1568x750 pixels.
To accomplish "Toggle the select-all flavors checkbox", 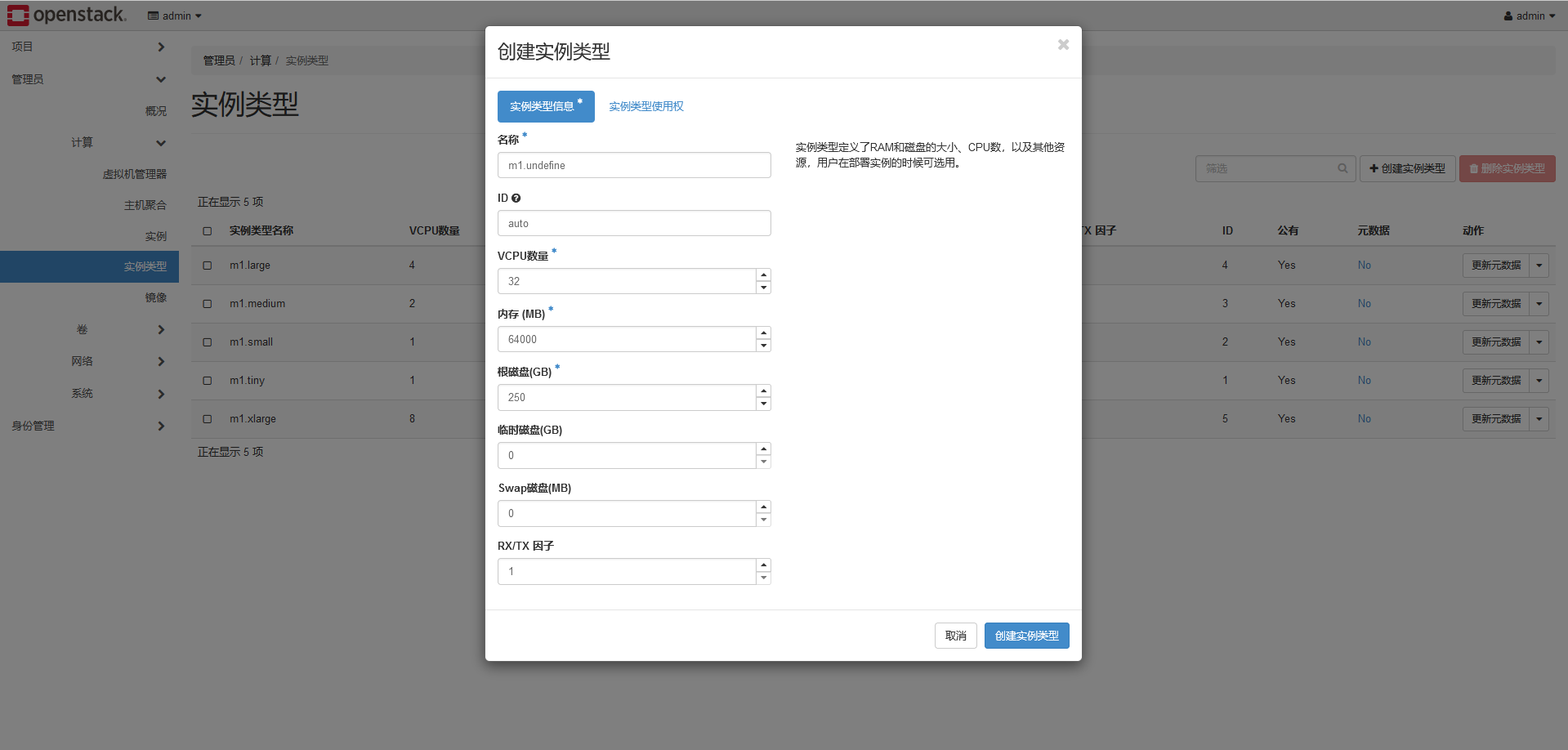I will click(208, 231).
